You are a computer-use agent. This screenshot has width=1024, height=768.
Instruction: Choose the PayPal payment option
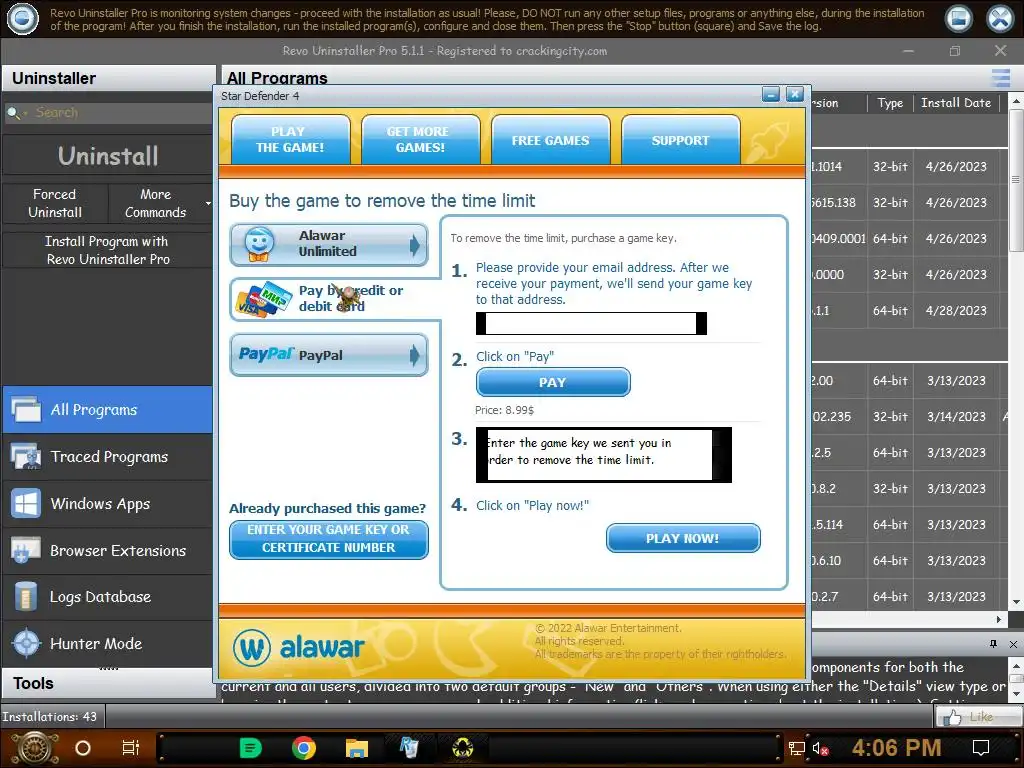pos(328,355)
